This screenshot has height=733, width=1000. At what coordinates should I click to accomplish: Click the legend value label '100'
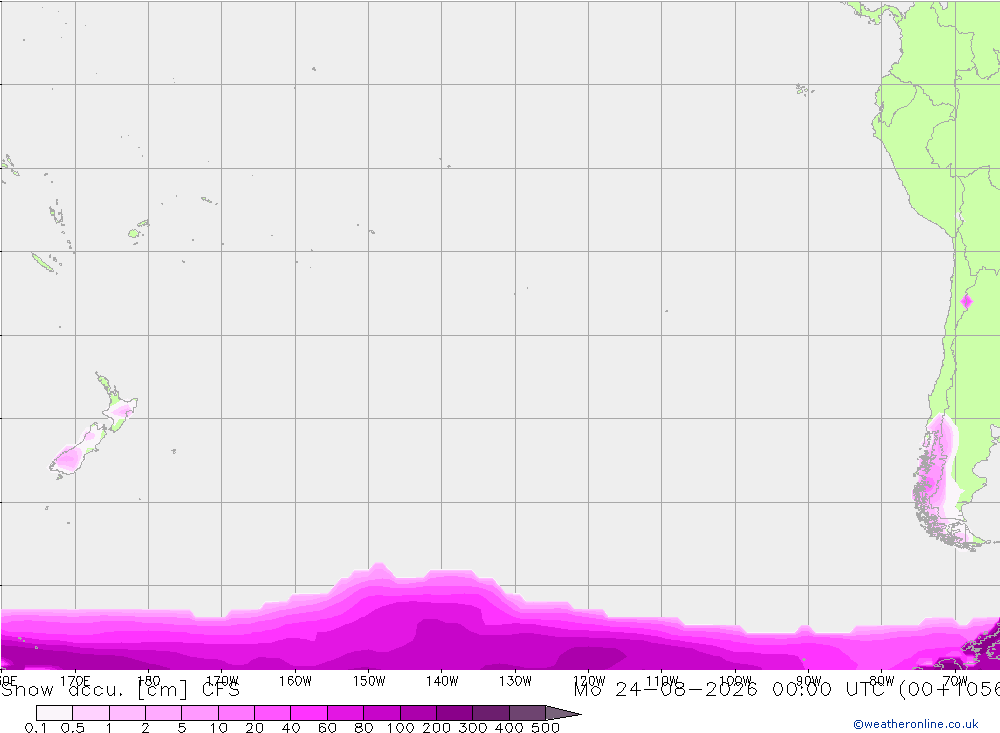coord(401,728)
